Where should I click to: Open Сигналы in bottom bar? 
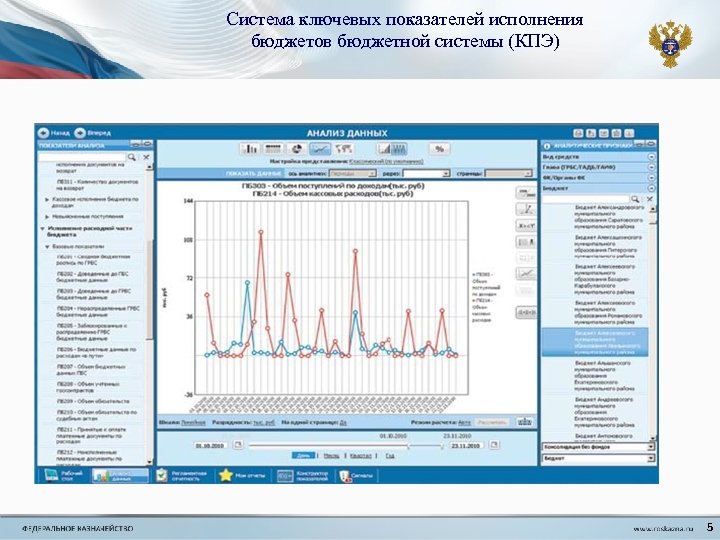point(356,476)
